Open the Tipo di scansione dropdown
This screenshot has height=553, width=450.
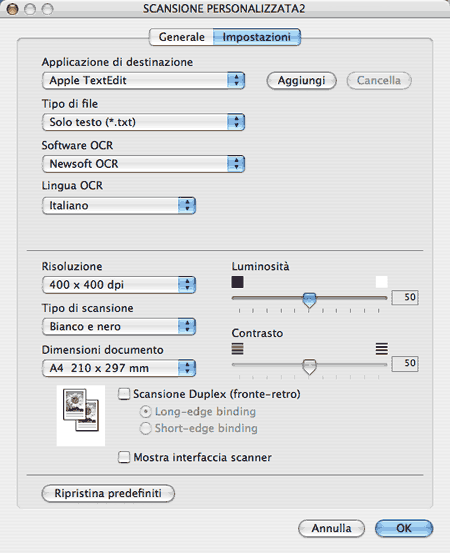tap(119, 326)
